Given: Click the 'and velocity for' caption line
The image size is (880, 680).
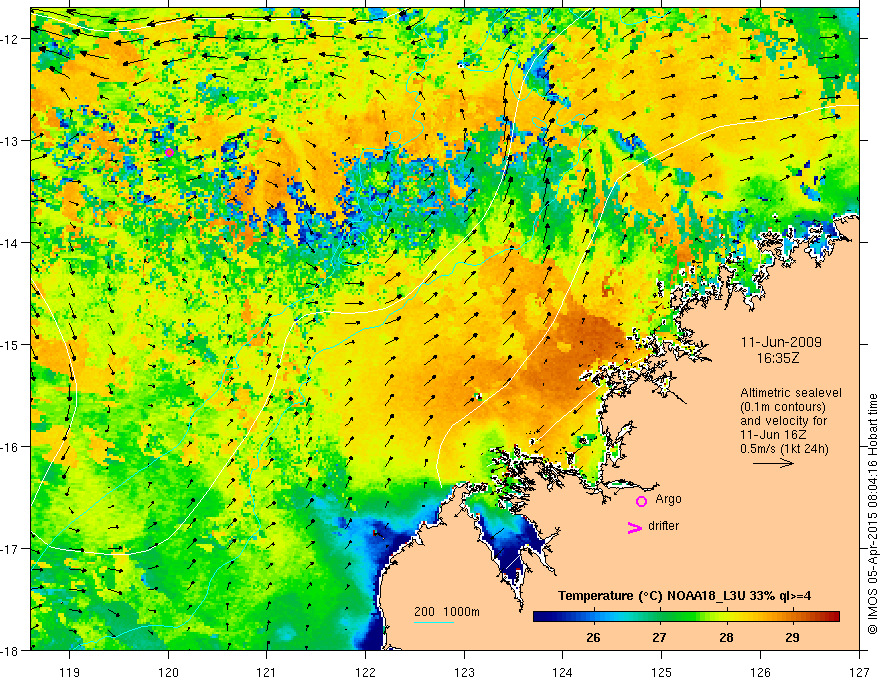Looking at the screenshot, I should (x=783, y=421).
